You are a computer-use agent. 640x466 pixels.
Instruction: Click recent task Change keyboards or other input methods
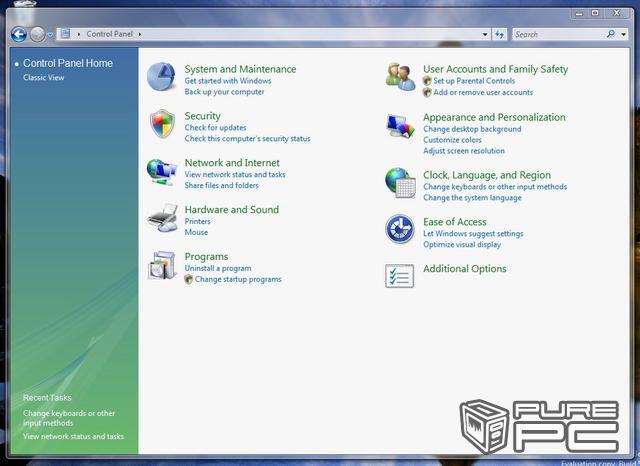pos(69,418)
